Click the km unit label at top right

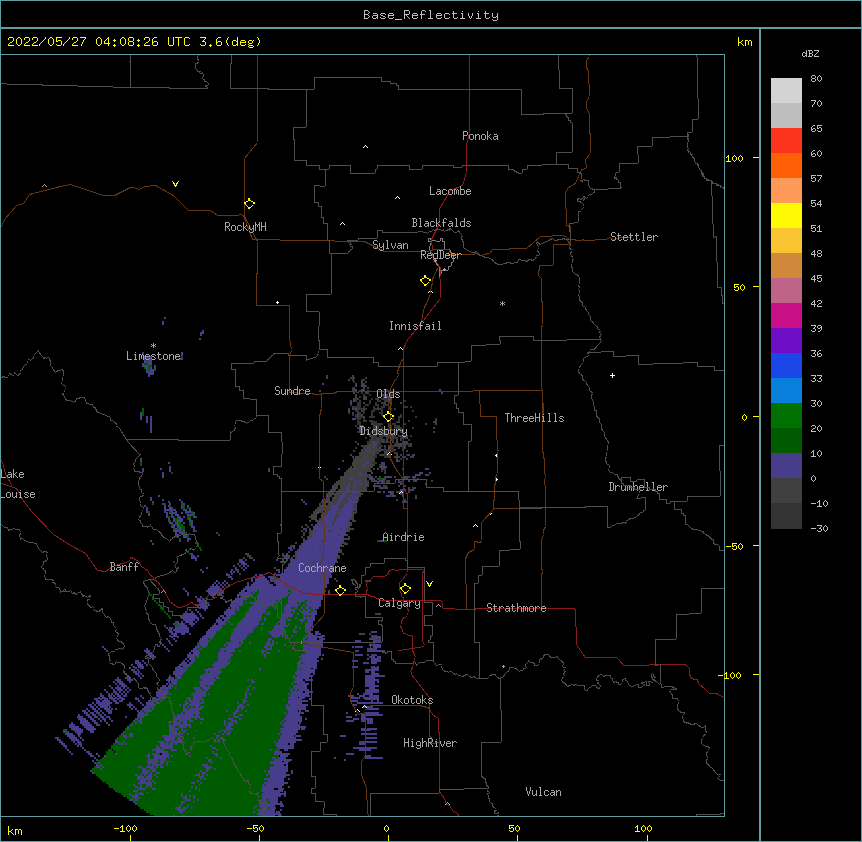[x=744, y=42]
